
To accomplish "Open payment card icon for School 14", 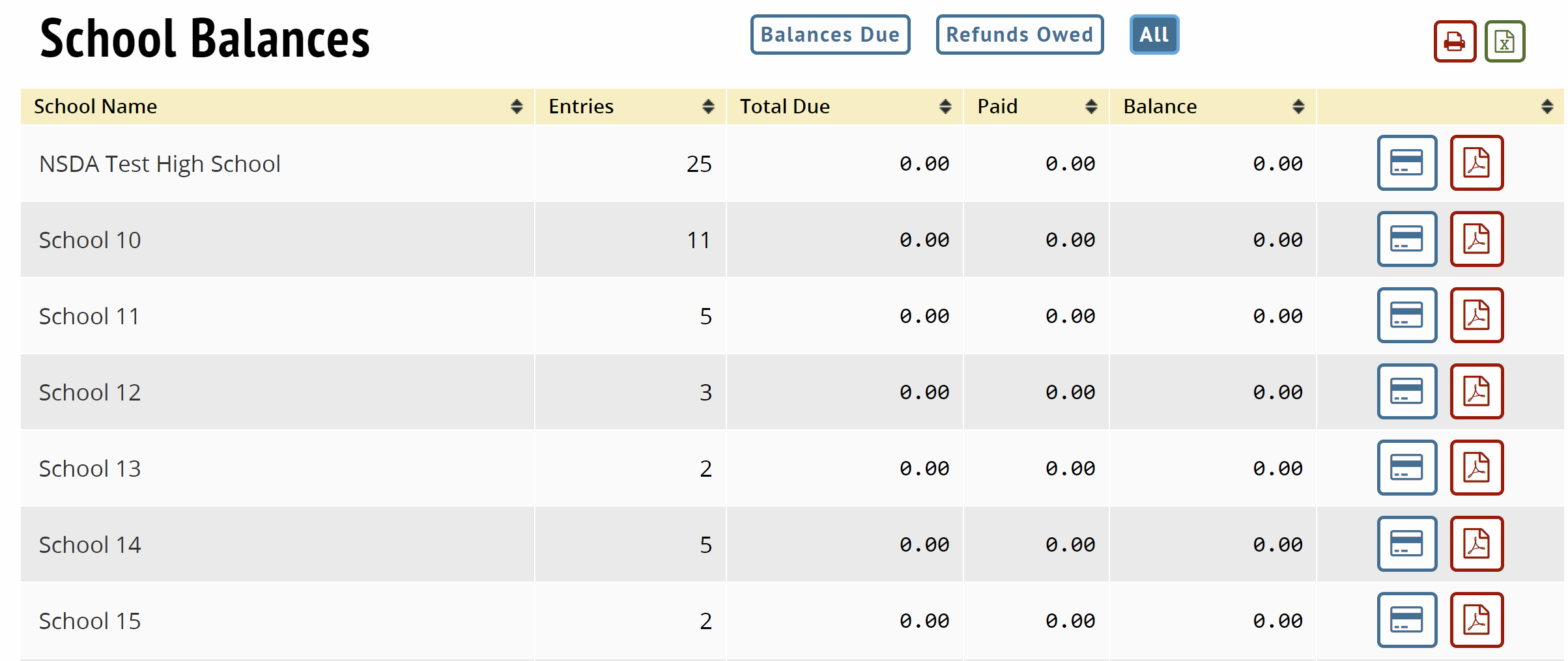I will coord(1406,544).
